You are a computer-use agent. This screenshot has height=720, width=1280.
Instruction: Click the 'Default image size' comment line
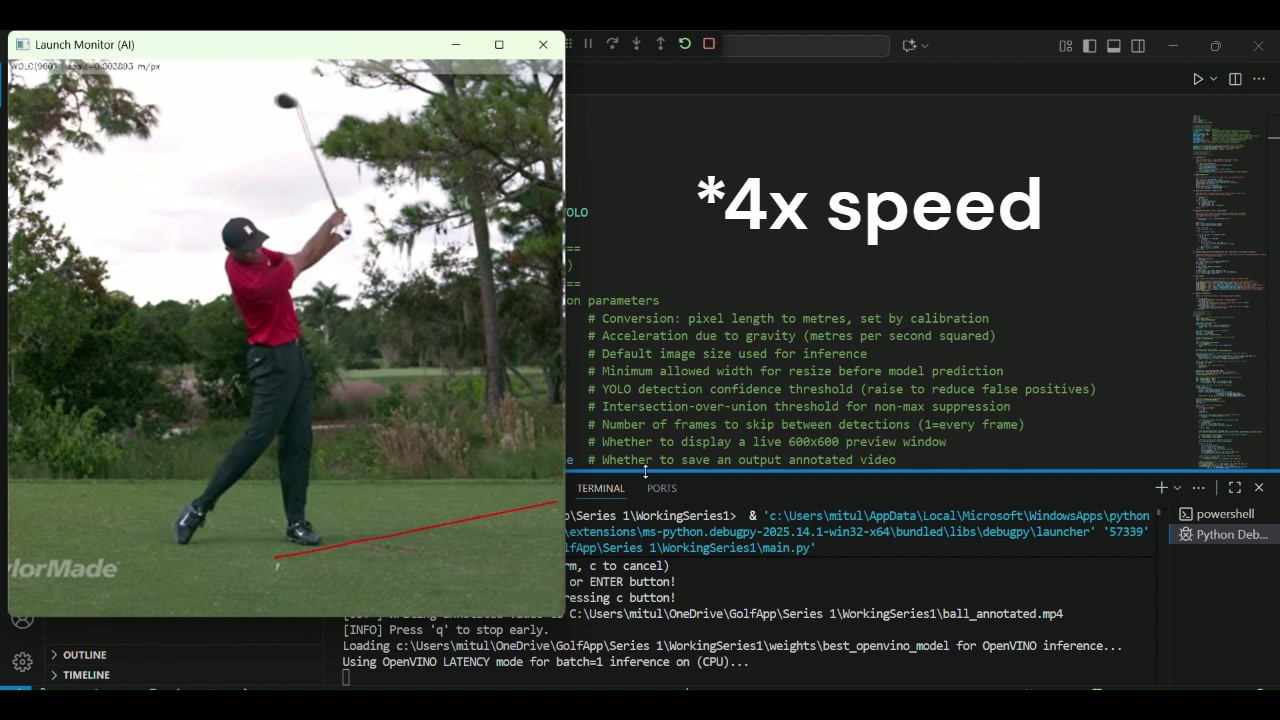727,354
